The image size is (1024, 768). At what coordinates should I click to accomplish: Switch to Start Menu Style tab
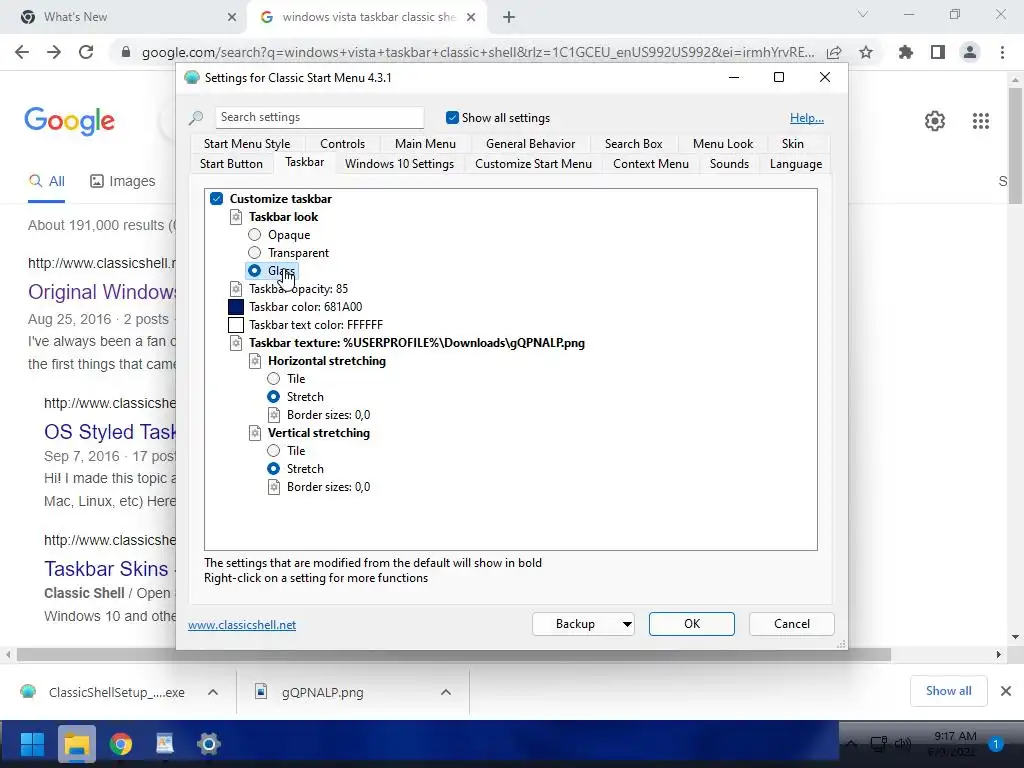coord(247,144)
